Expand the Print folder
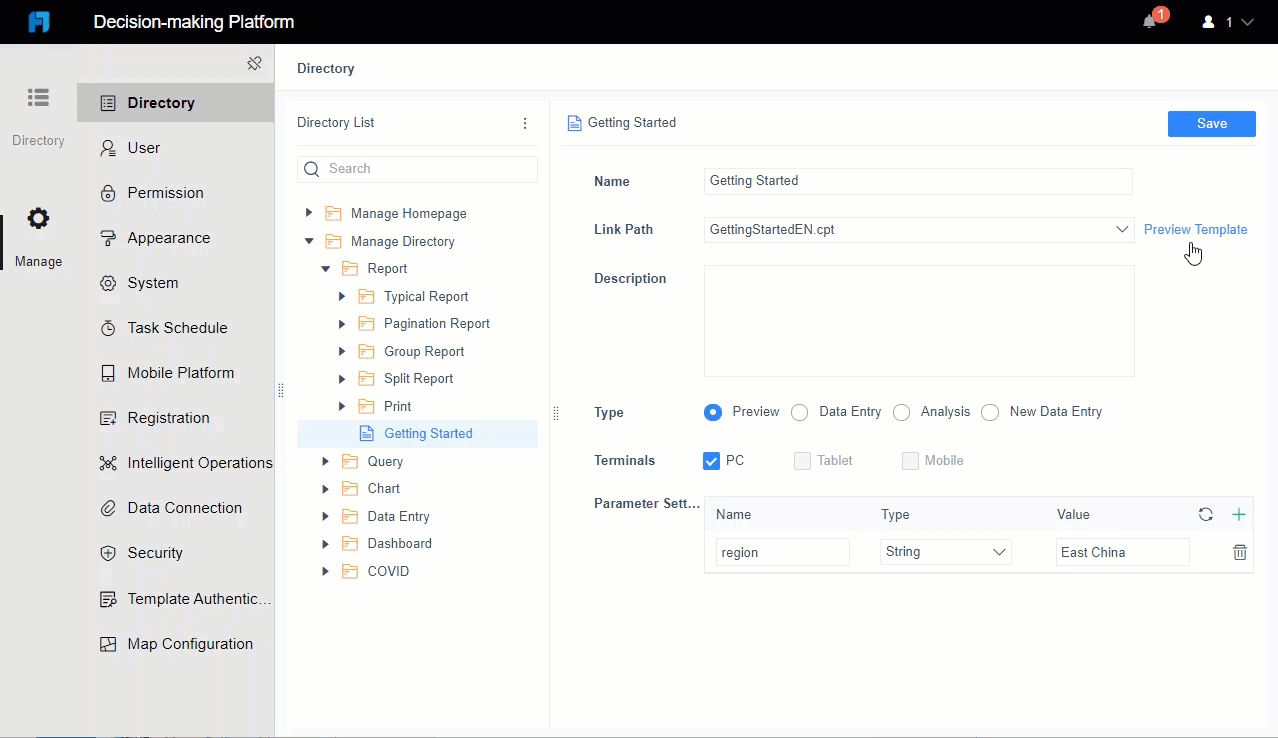This screenshot has height=738, width=1278. (342, 406)
